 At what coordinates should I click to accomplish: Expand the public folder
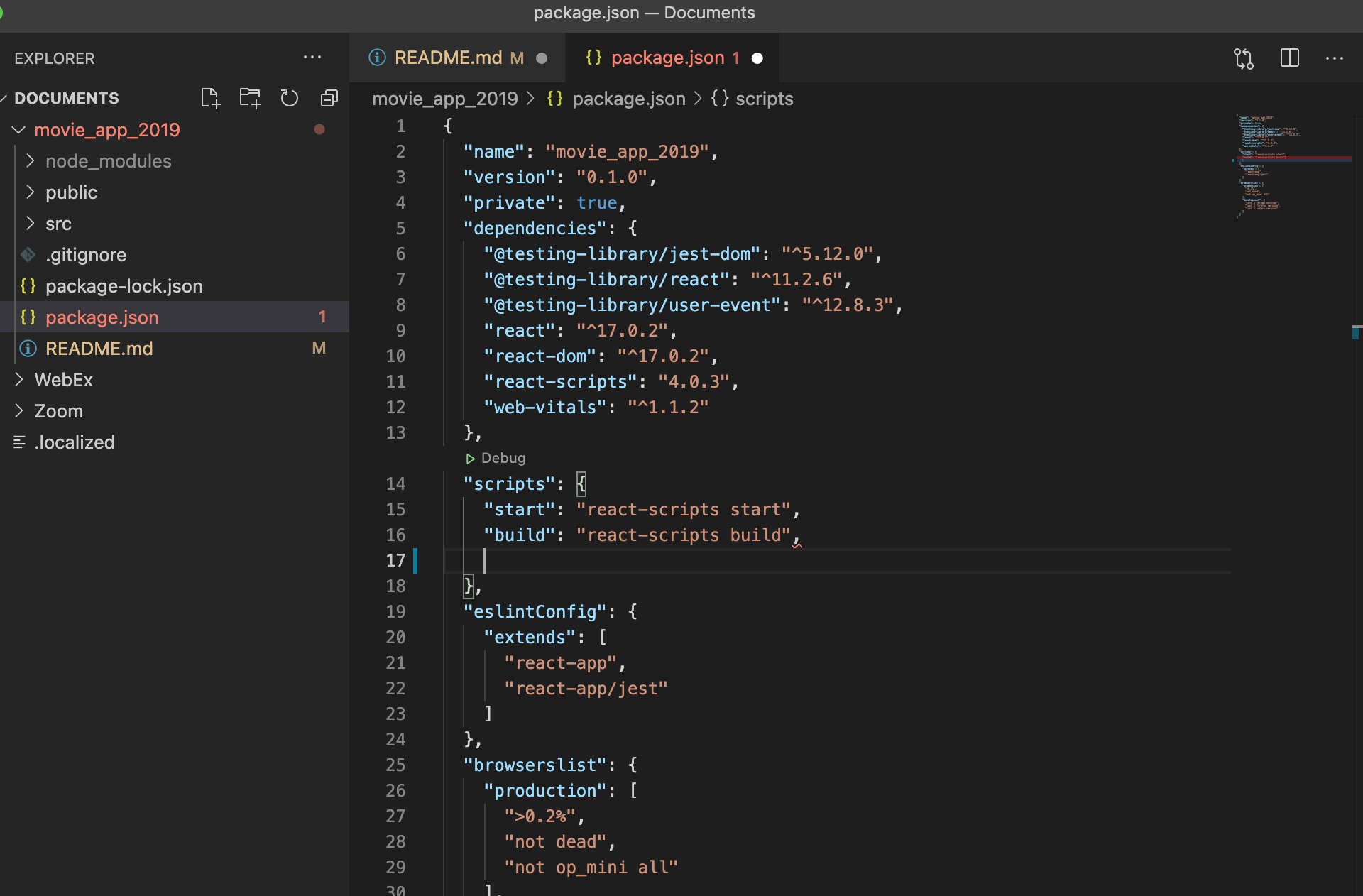click(30, 192)
